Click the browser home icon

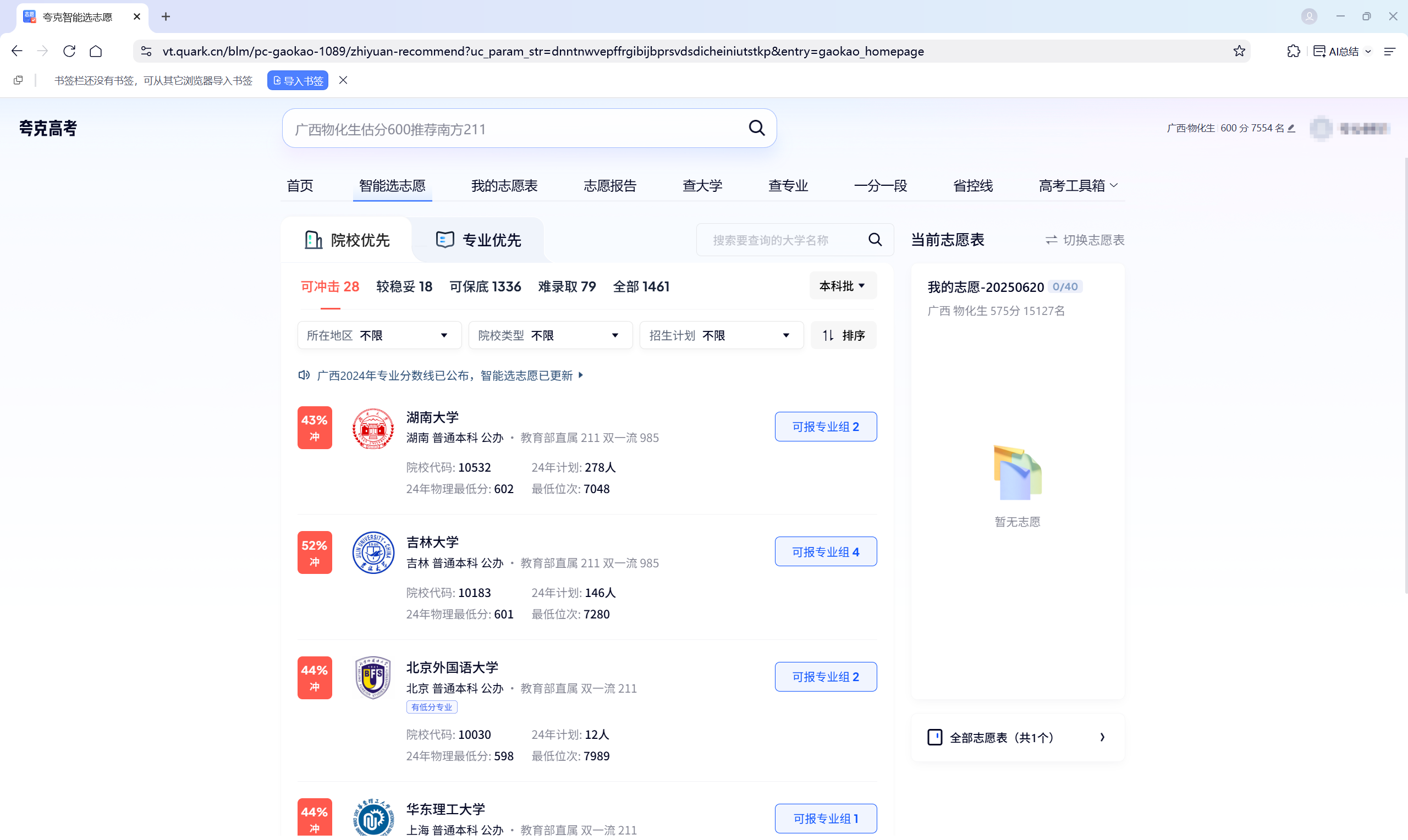95,51
